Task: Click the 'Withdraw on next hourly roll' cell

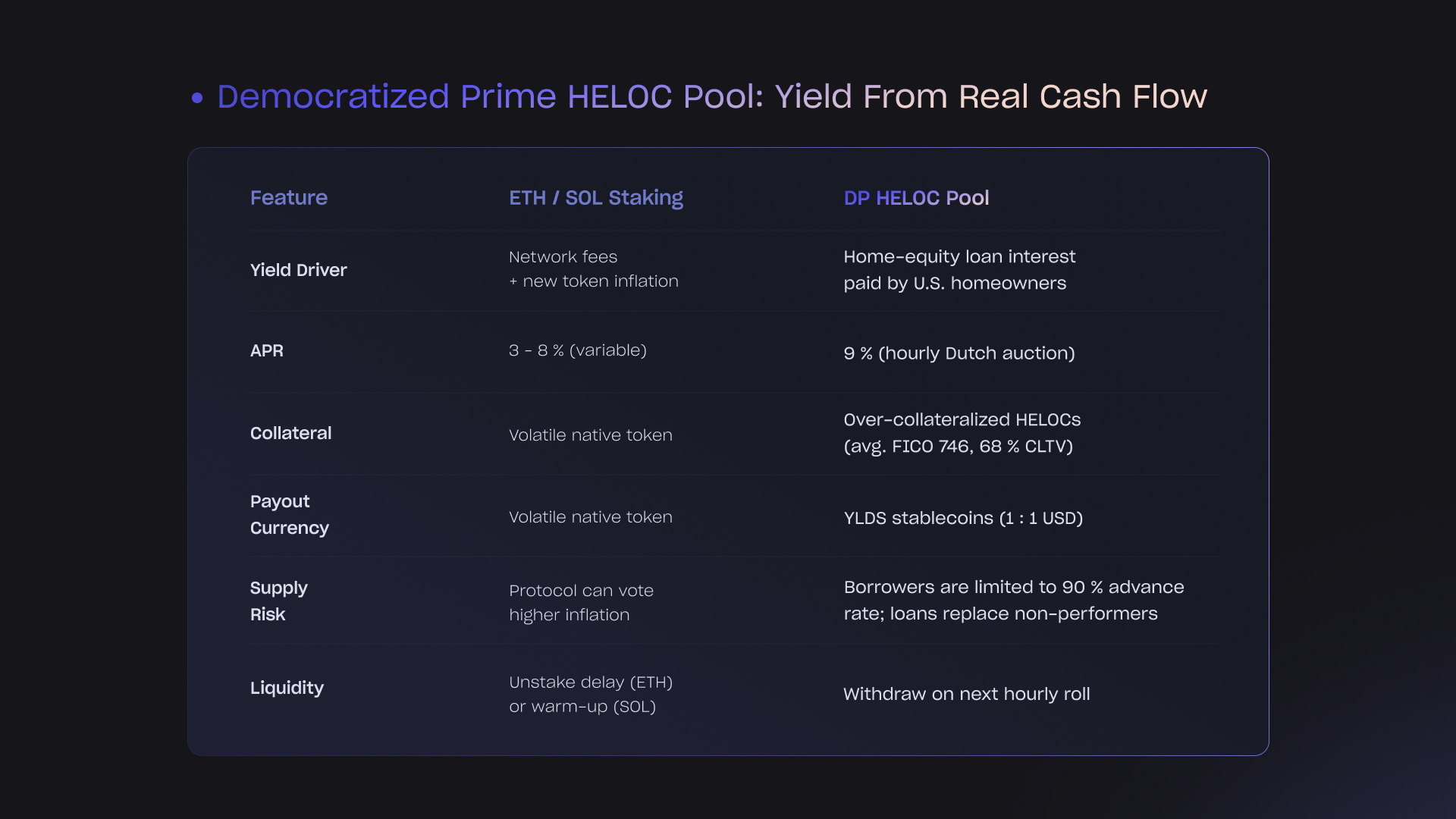Action: pos(967,695)
